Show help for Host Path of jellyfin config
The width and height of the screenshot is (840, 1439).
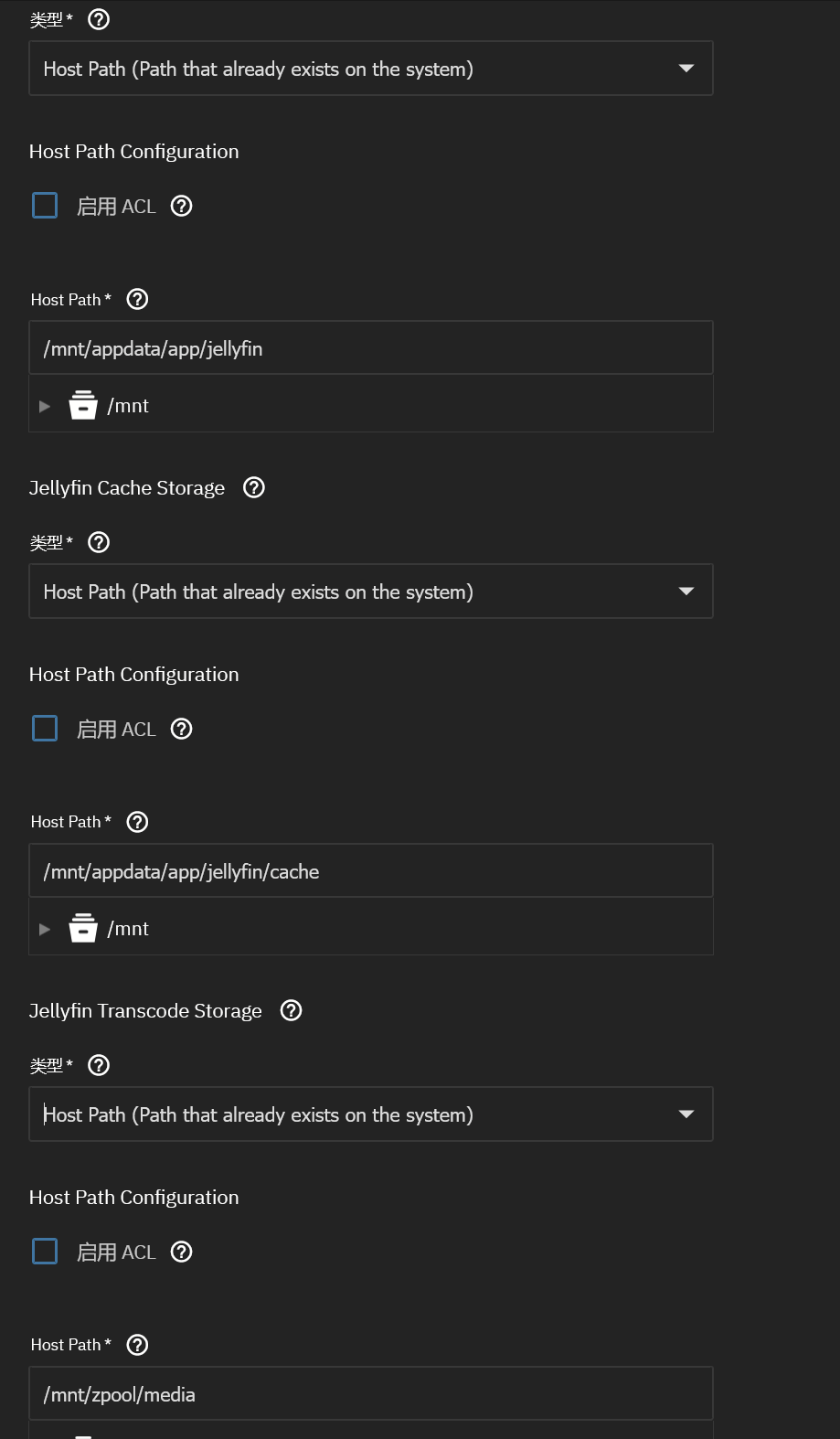pos(137,299)
